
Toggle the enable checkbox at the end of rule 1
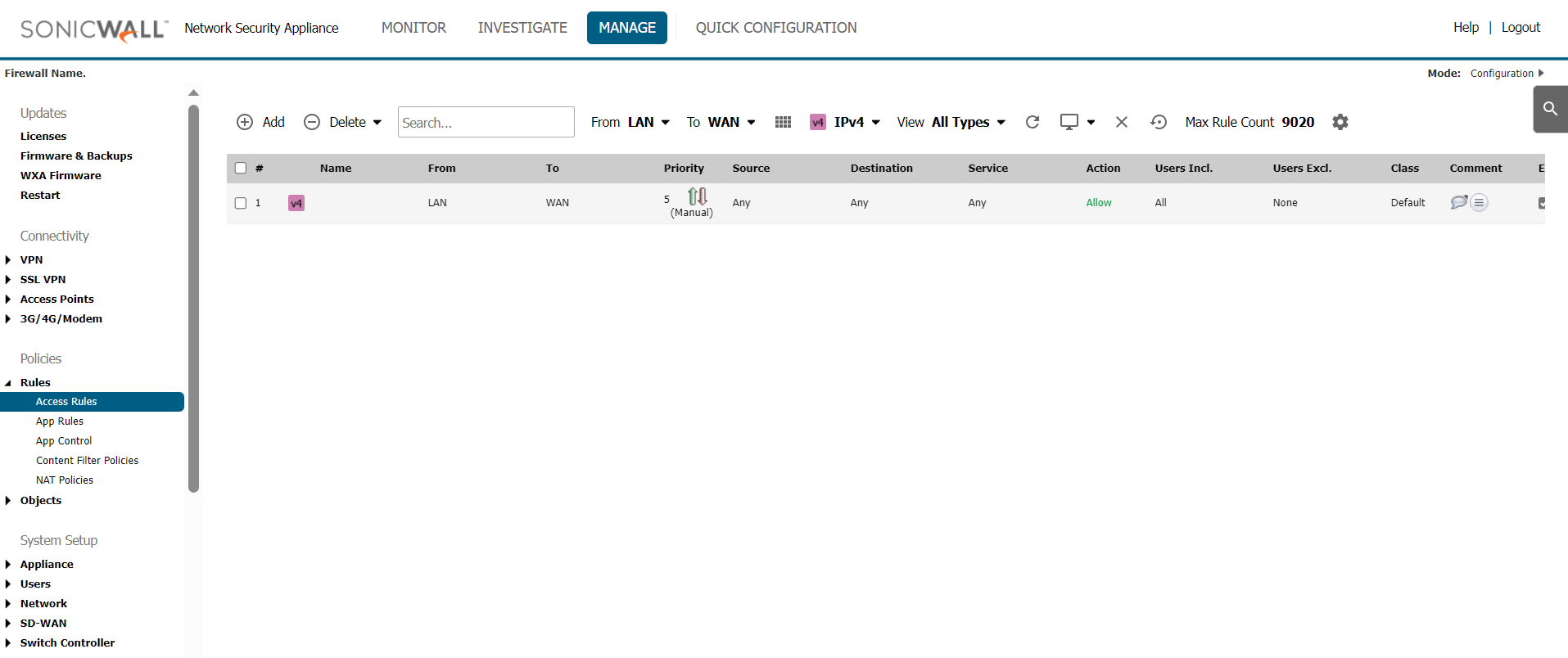click(x=1542, y=203)
